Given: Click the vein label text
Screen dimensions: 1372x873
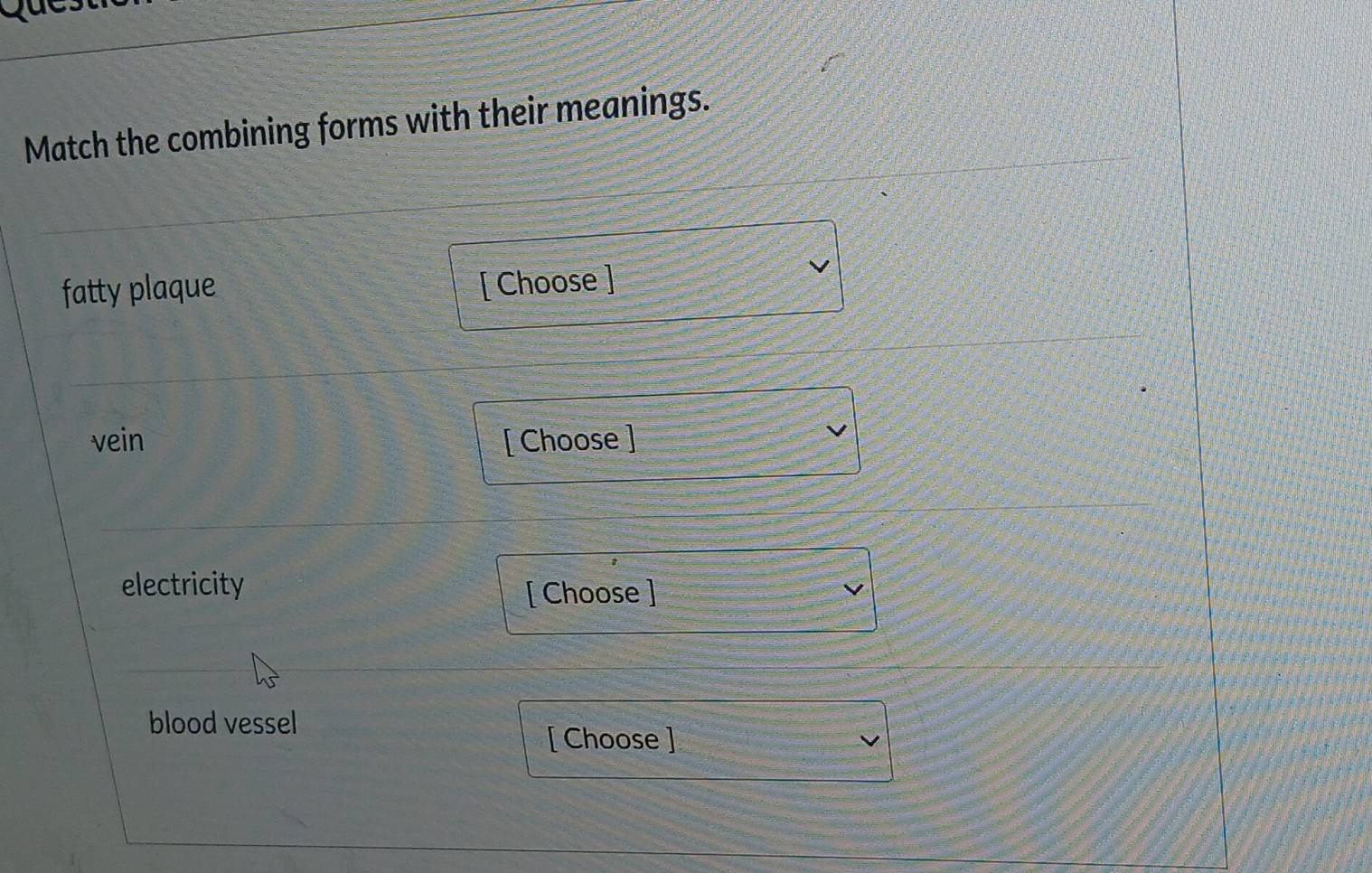Looking at the screenshot, I should coord(118,441).
